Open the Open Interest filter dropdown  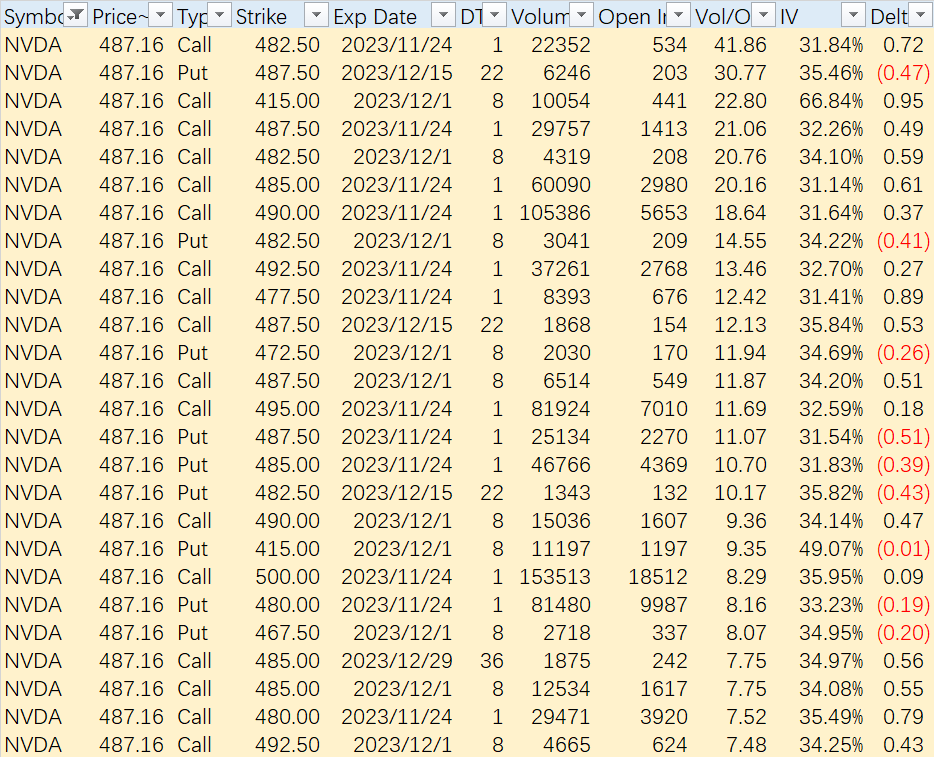coord(678,15)
